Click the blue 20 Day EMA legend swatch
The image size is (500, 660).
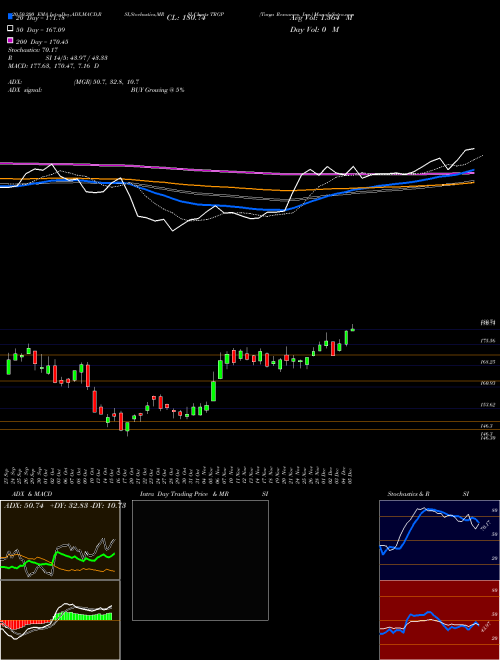click(x=11, y=16)
